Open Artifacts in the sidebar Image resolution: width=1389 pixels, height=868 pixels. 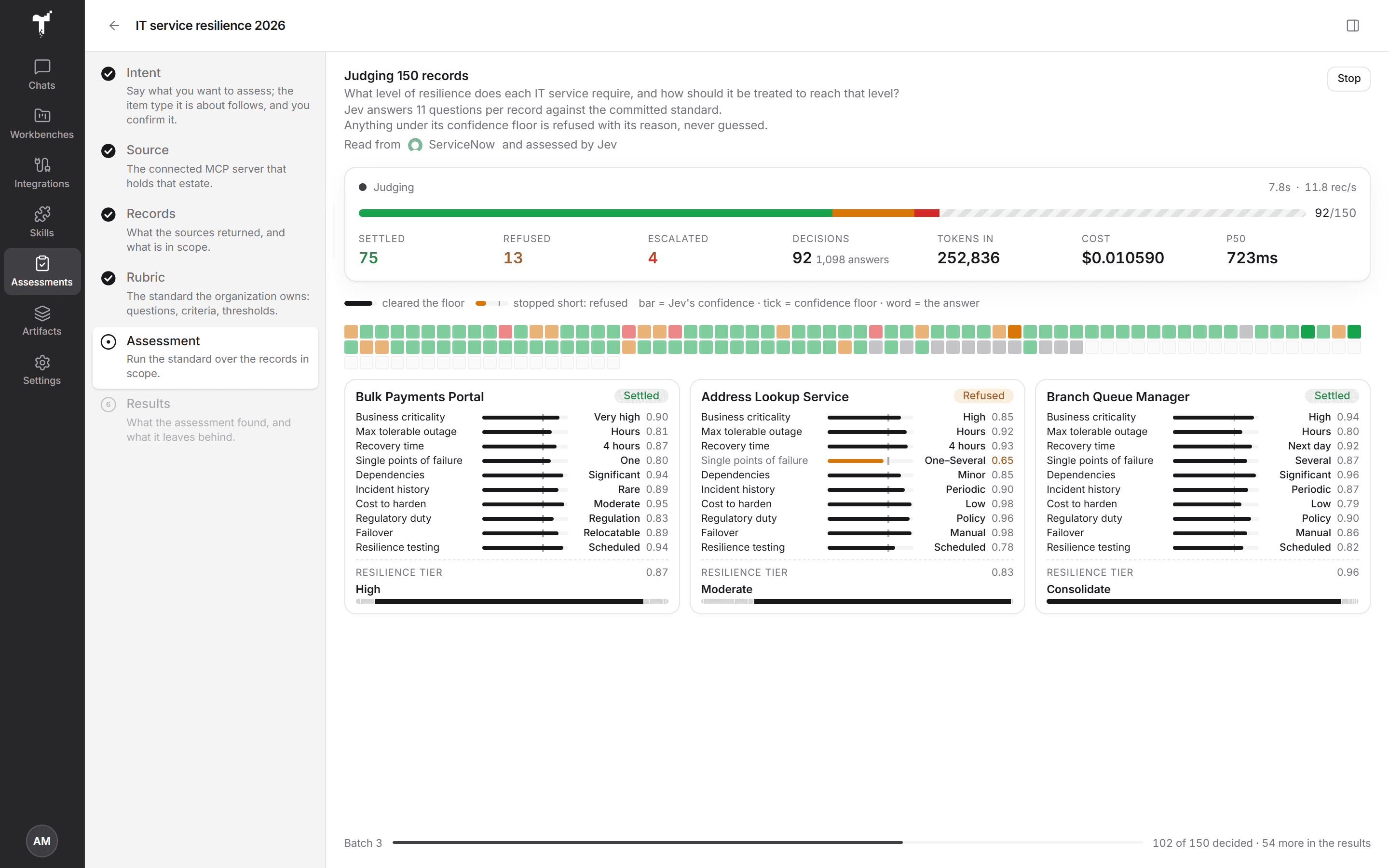tap(42, 321)
